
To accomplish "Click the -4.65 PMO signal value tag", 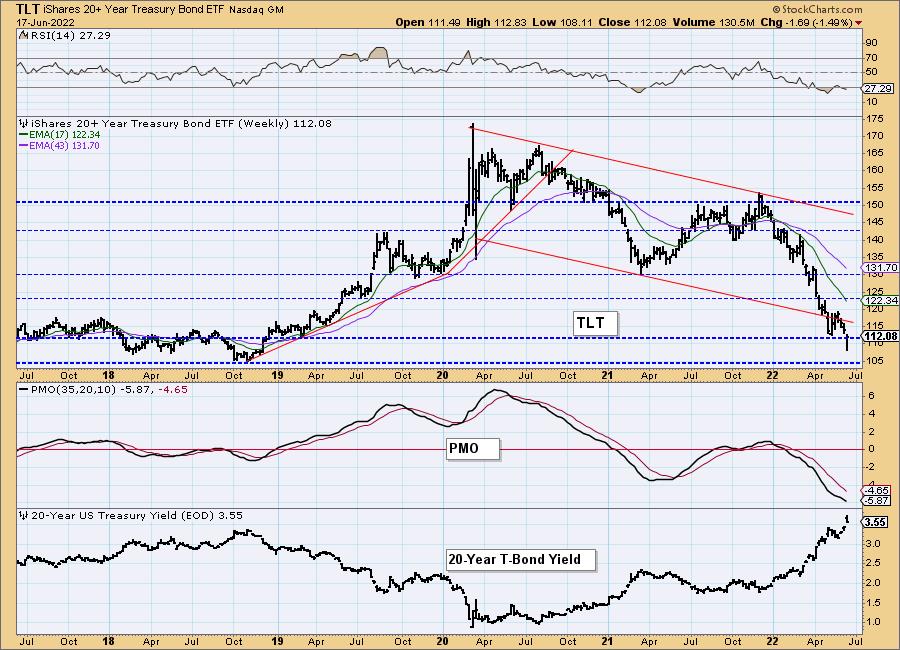I will coord(877,490).
